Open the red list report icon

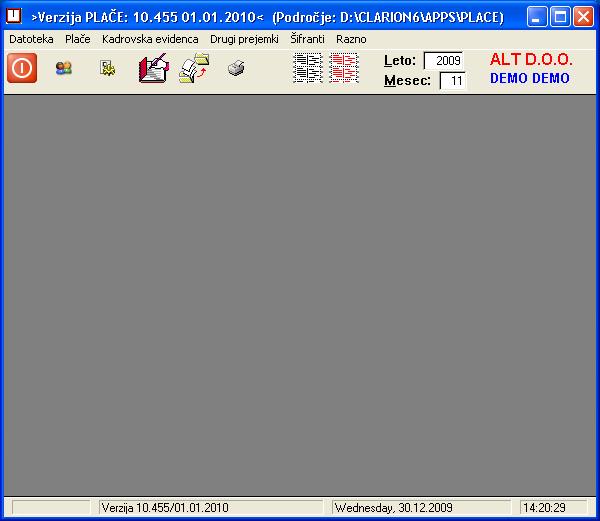(x=344, y=68)
